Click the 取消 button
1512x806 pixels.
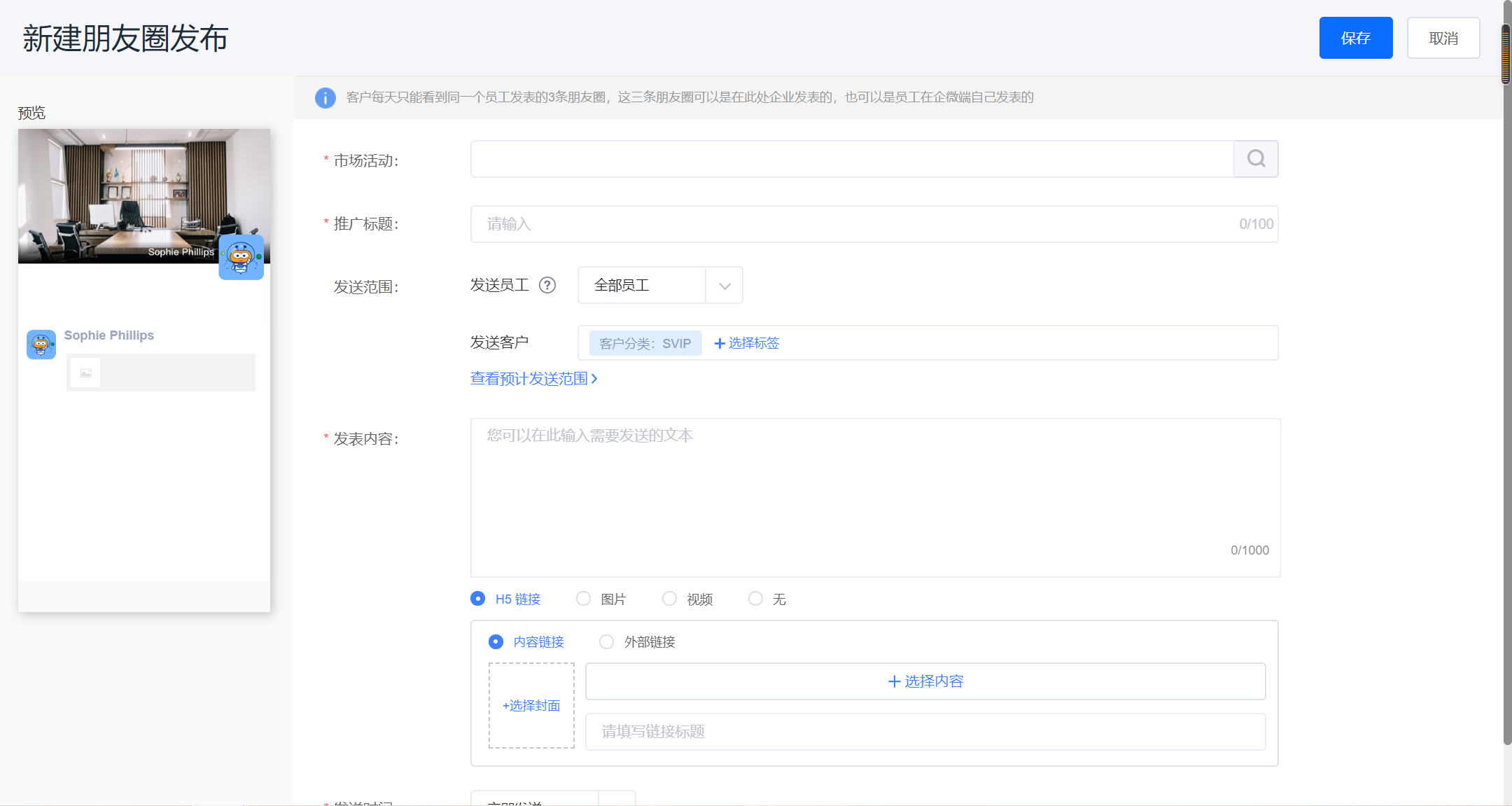[1443, 38]
